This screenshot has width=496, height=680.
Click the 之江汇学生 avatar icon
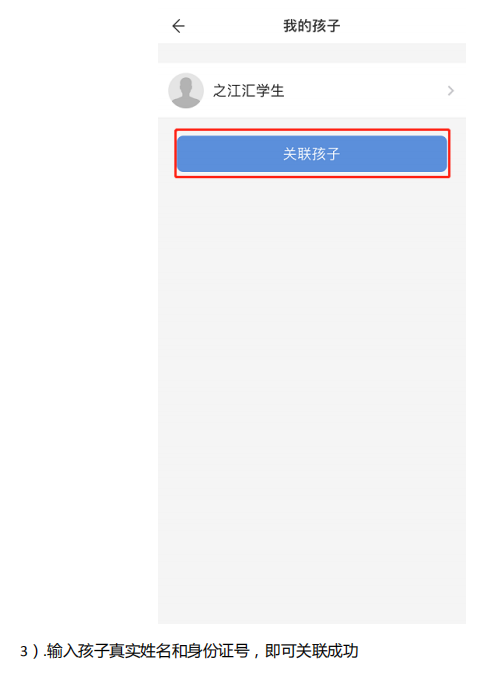pyautogui.click(x=186, y=90)
